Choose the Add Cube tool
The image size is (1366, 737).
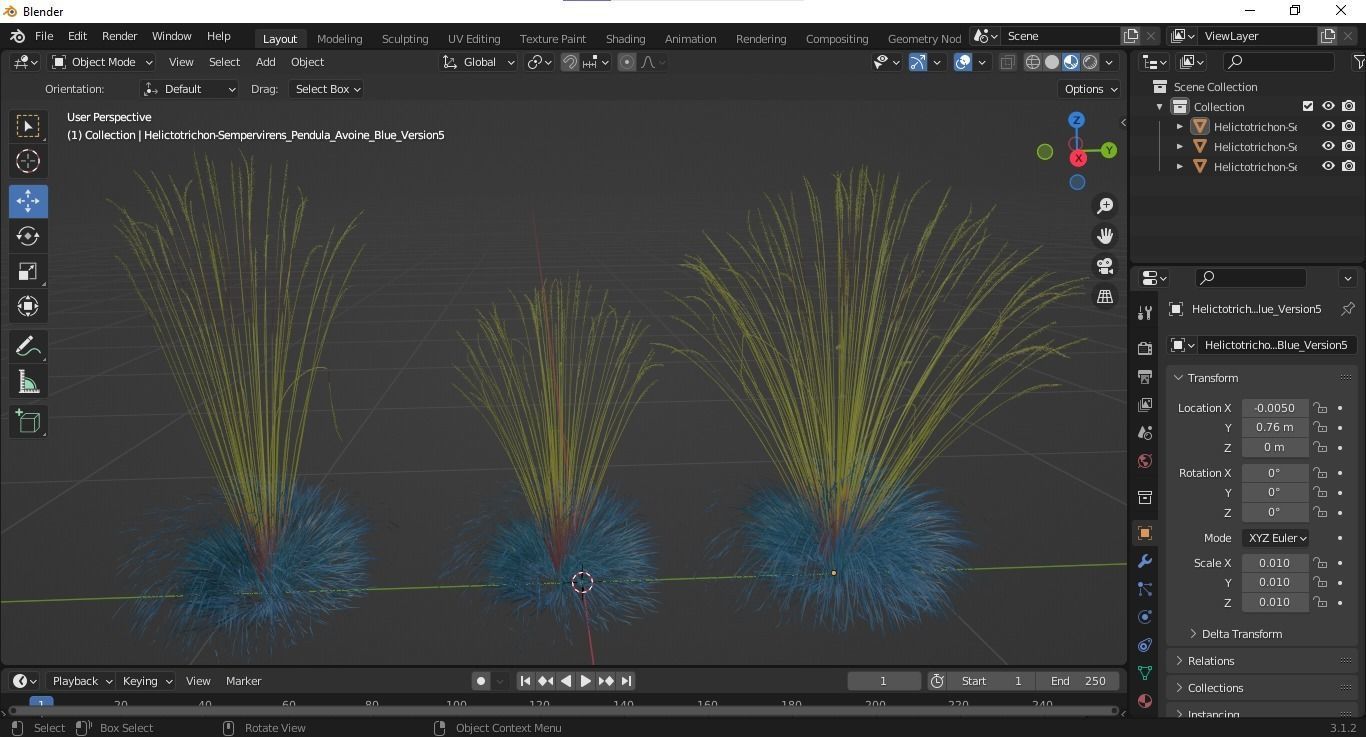pos(28,421)
